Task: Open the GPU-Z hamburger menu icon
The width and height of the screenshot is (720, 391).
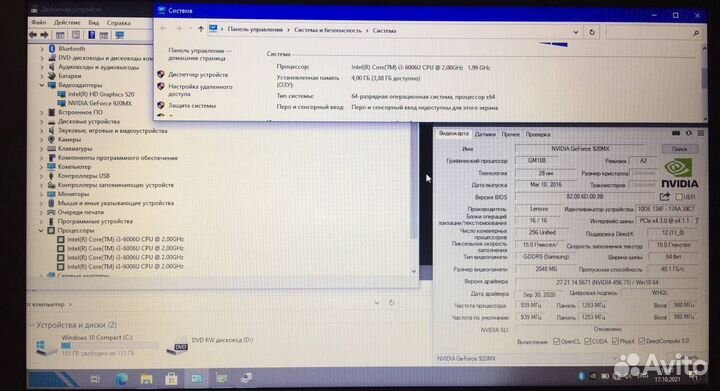Action: [701, 133]
